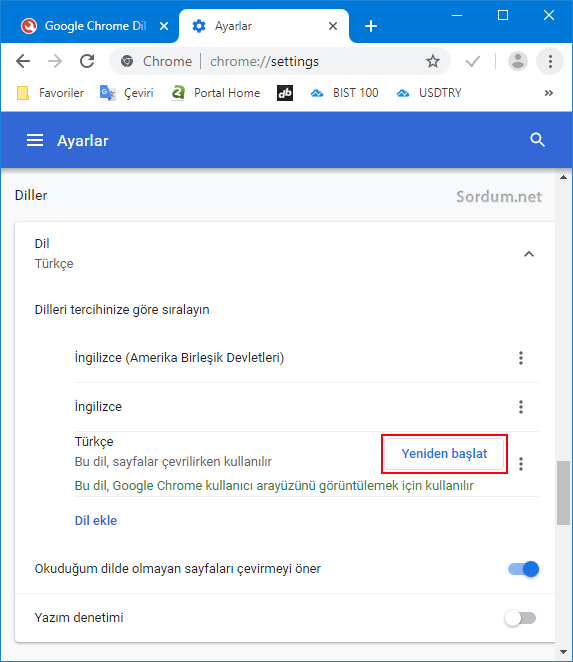Image resolution: width=573 pixels, height=662 pixels.
Task: Click the Chrome site info chip
Action: [157, 62]
